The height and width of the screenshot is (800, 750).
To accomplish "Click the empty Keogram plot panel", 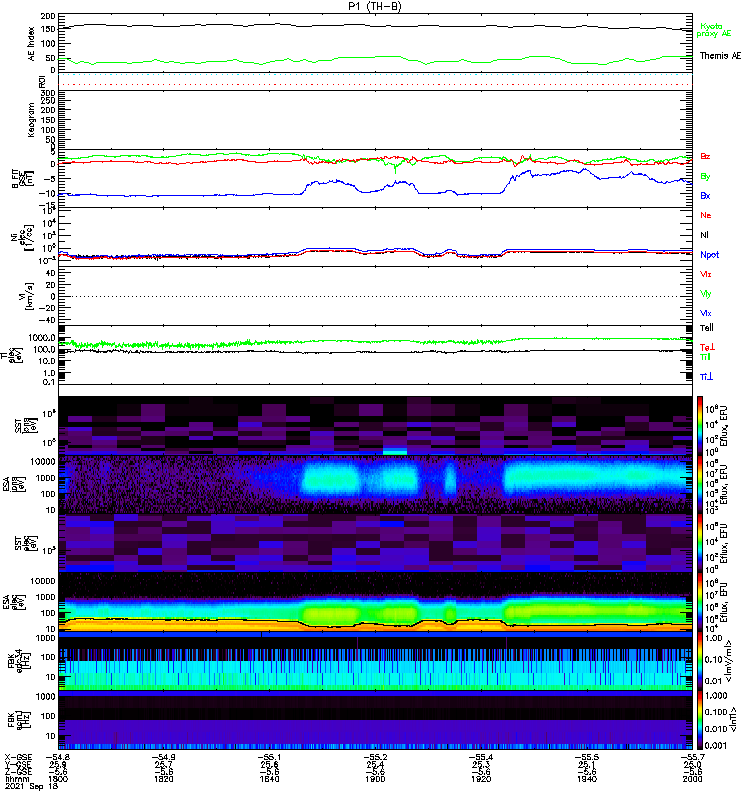I will (x=376, y=120).
